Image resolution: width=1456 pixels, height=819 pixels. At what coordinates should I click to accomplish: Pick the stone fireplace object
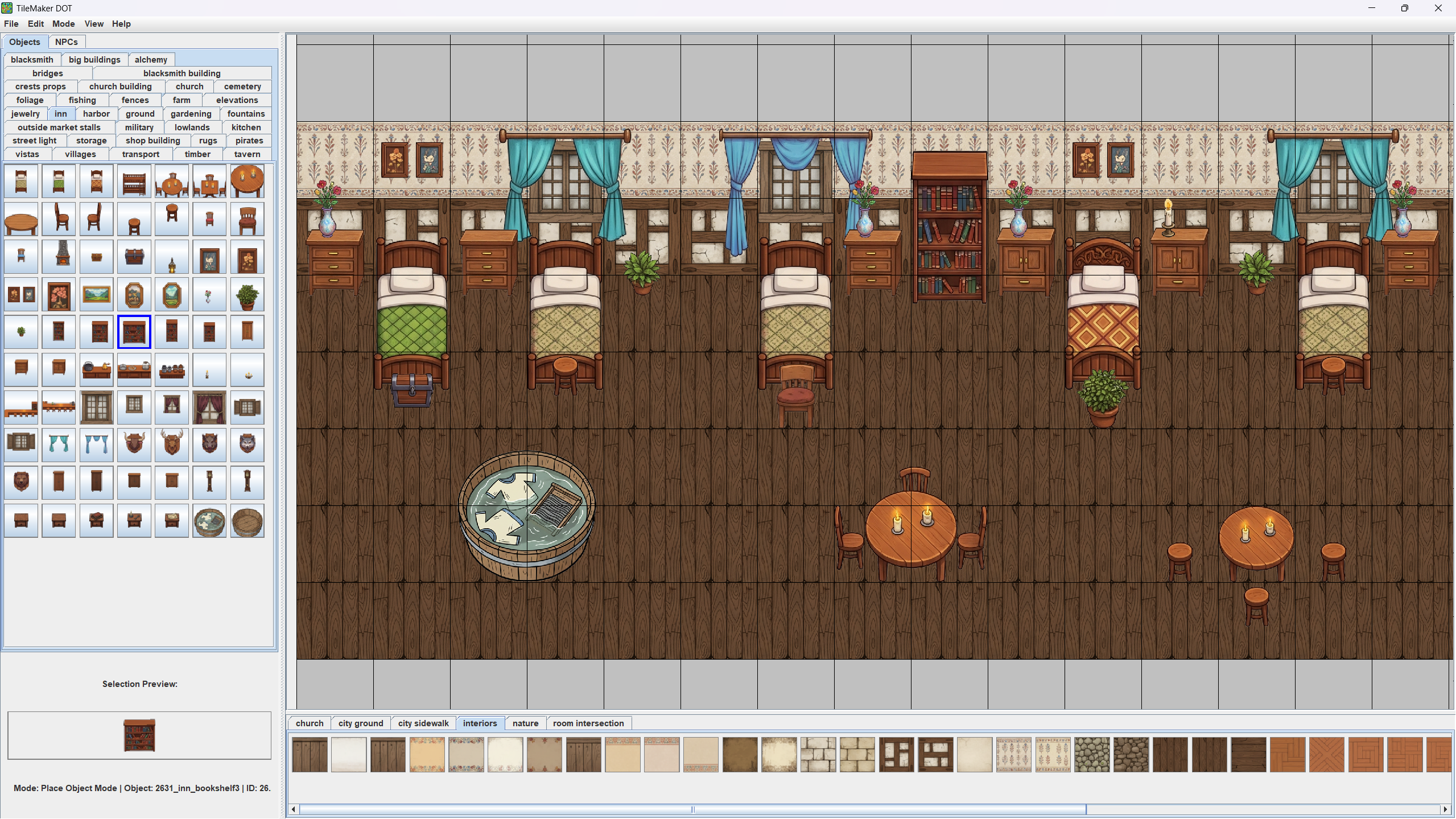pos(59,257)
